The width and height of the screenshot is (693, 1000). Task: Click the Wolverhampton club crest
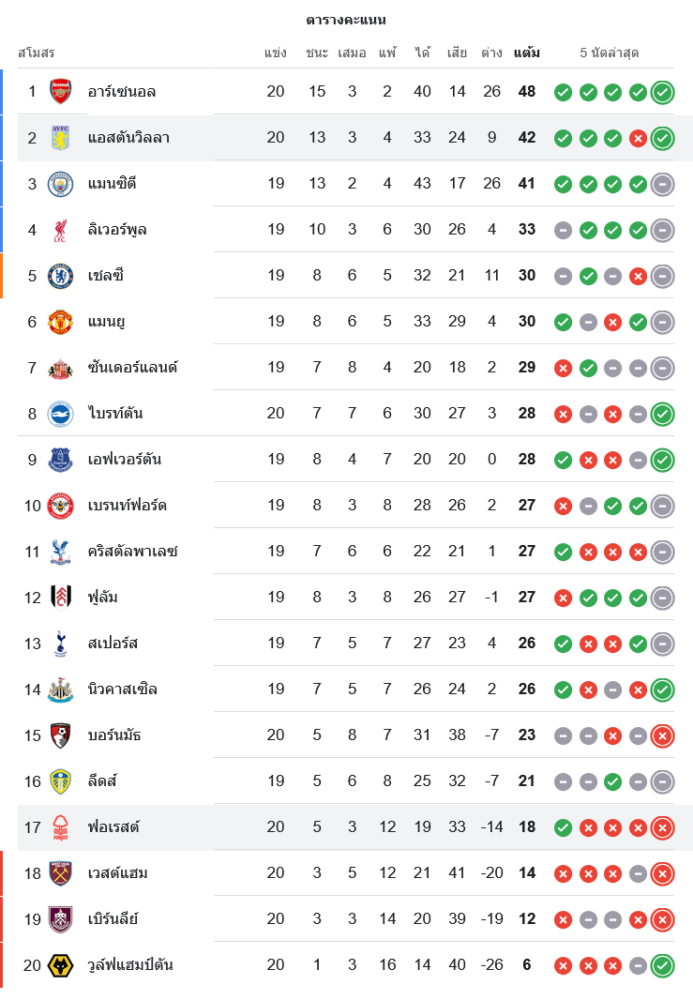tap(61, 966)
